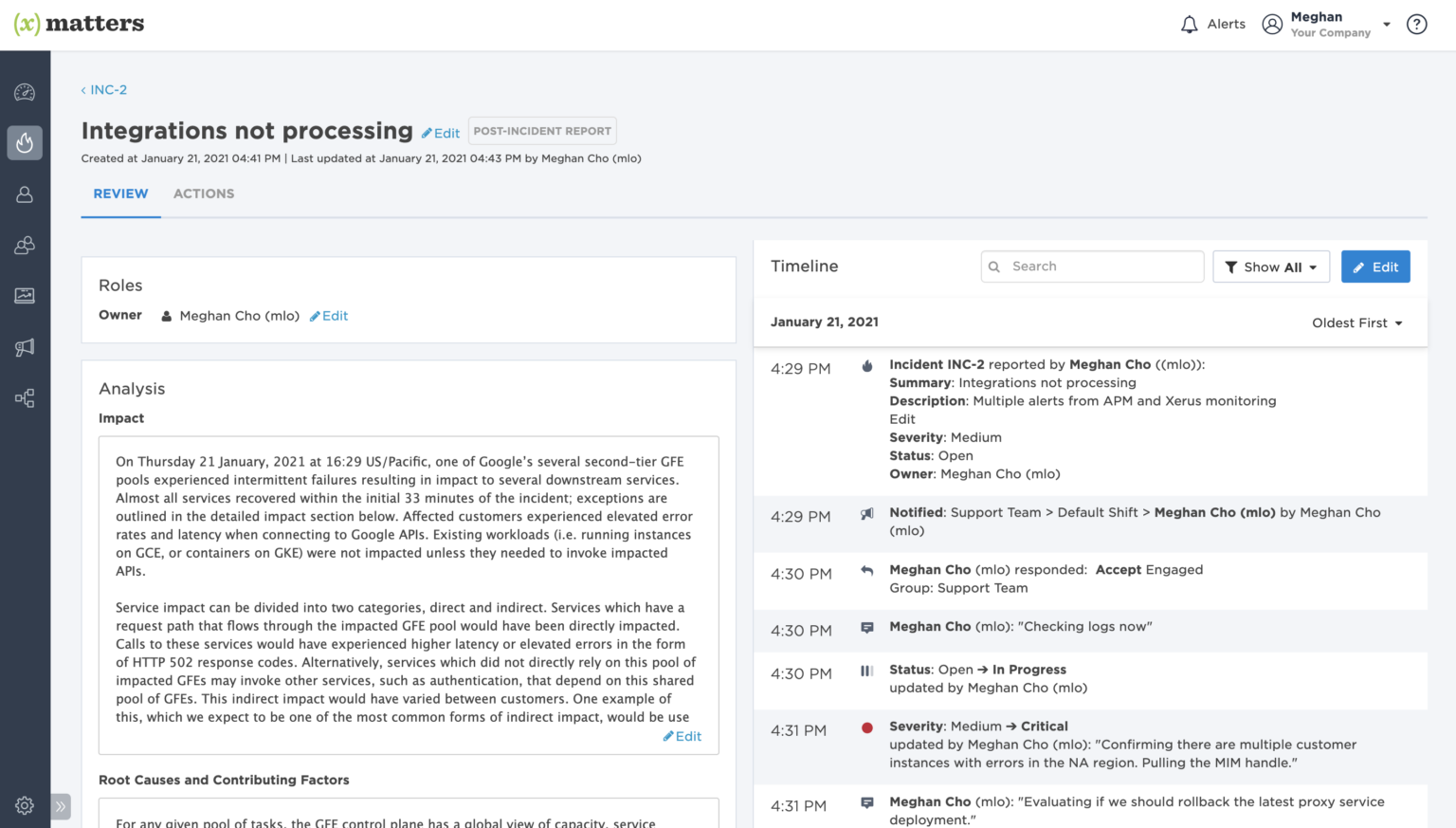Edit the Owner role

click(x=329, y=317)
